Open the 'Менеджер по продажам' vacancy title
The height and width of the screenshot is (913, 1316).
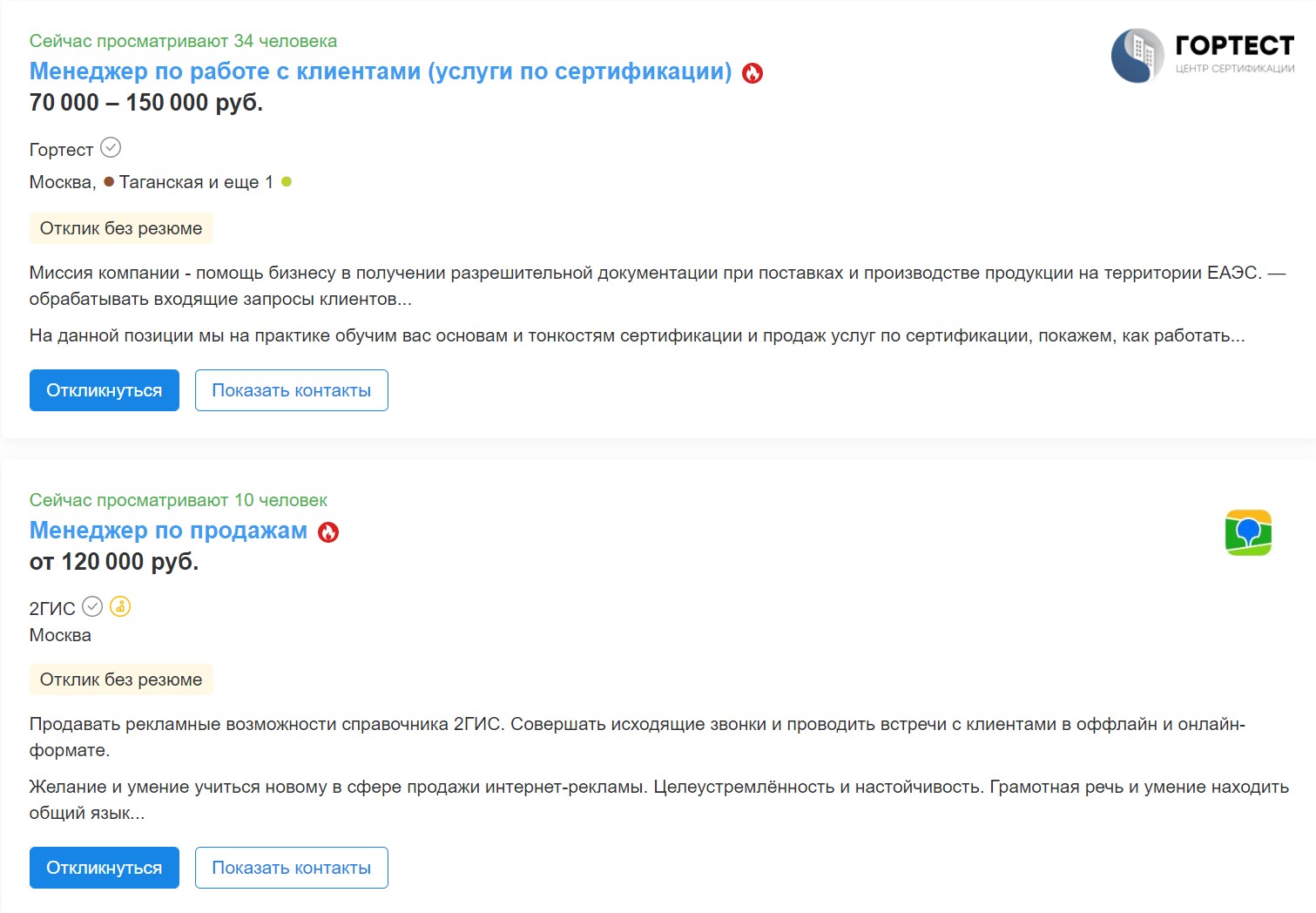pos(168,531)
